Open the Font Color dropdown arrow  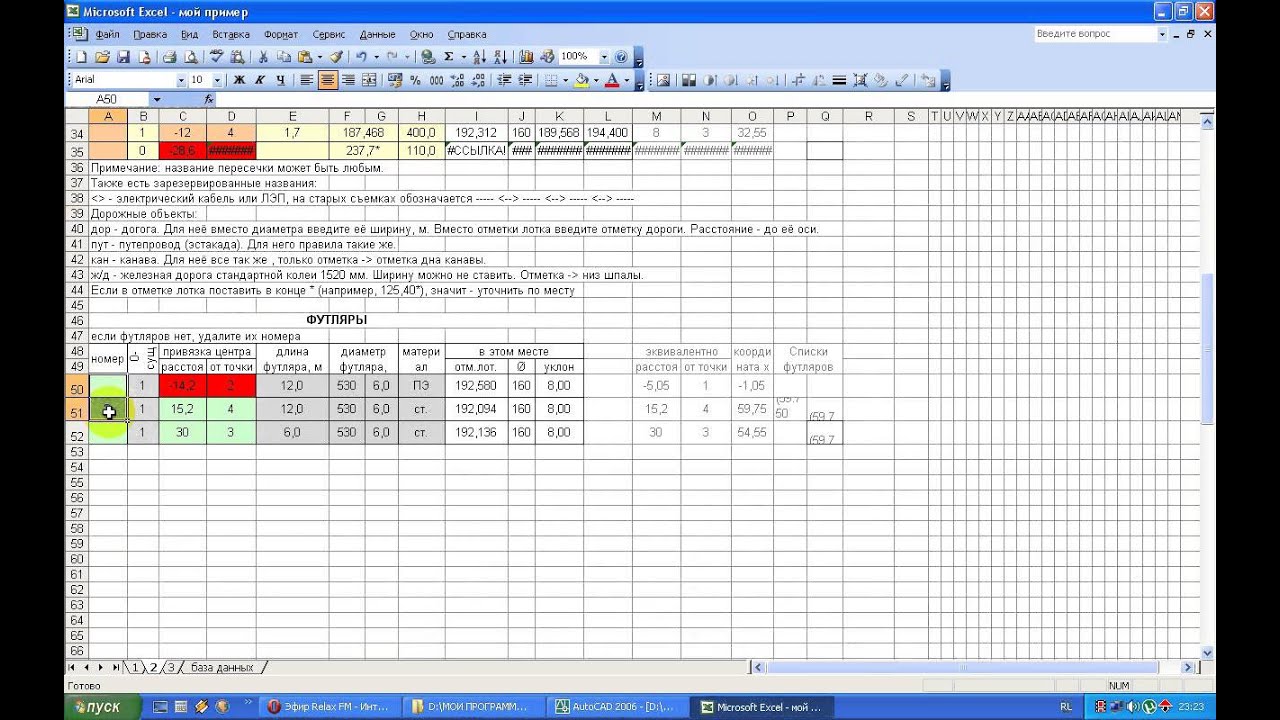[x=627, y=80]
